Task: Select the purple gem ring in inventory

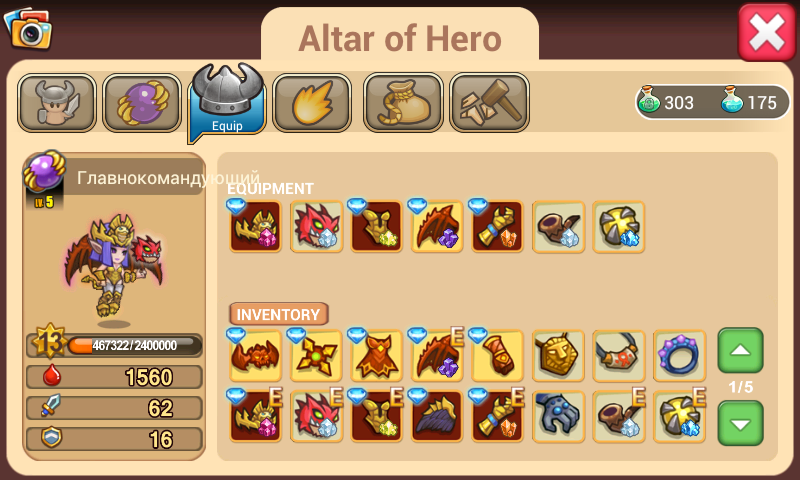Action: pos(680,356)
